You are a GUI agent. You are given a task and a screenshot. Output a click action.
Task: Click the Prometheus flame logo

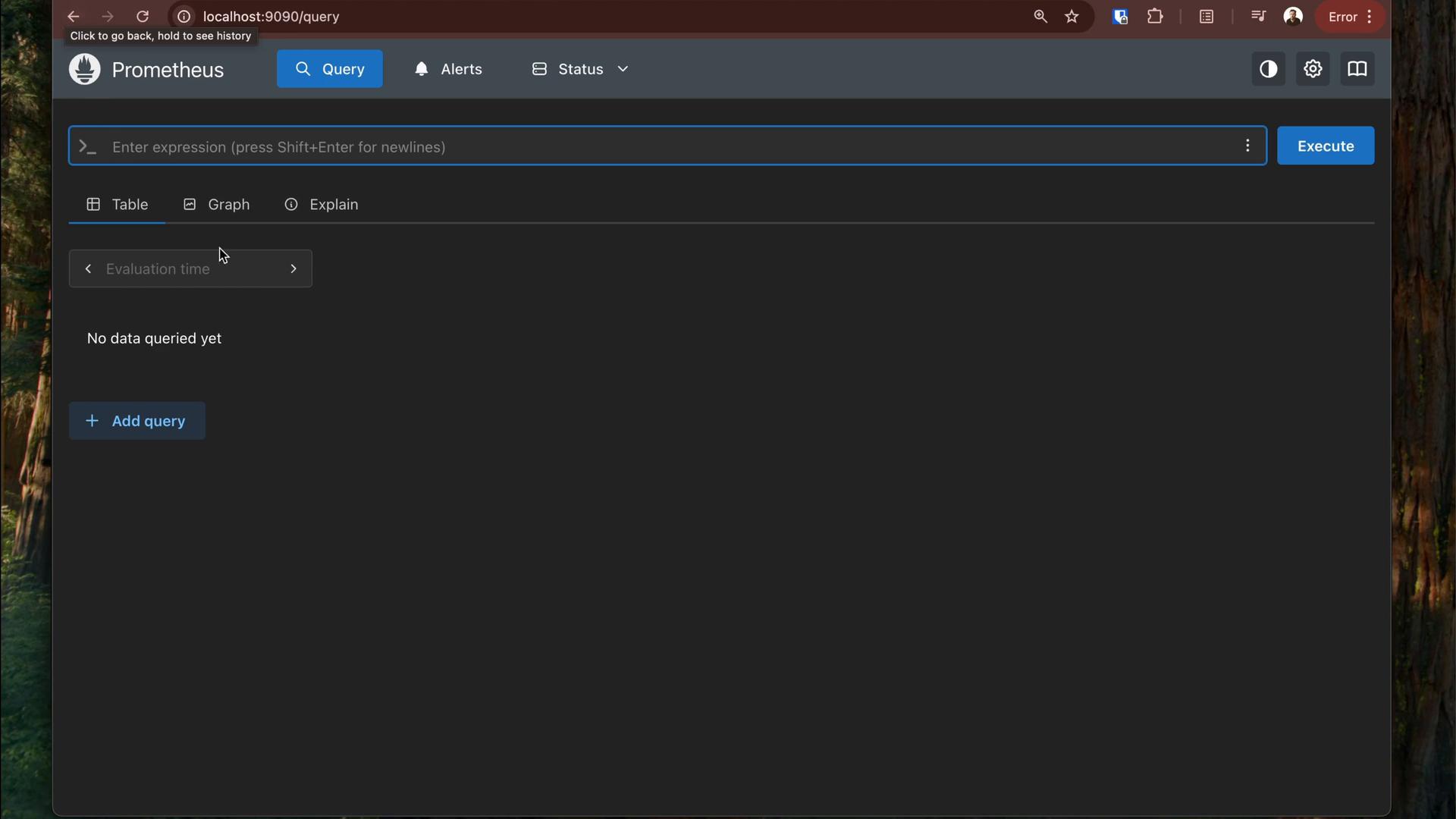[84, 69]
